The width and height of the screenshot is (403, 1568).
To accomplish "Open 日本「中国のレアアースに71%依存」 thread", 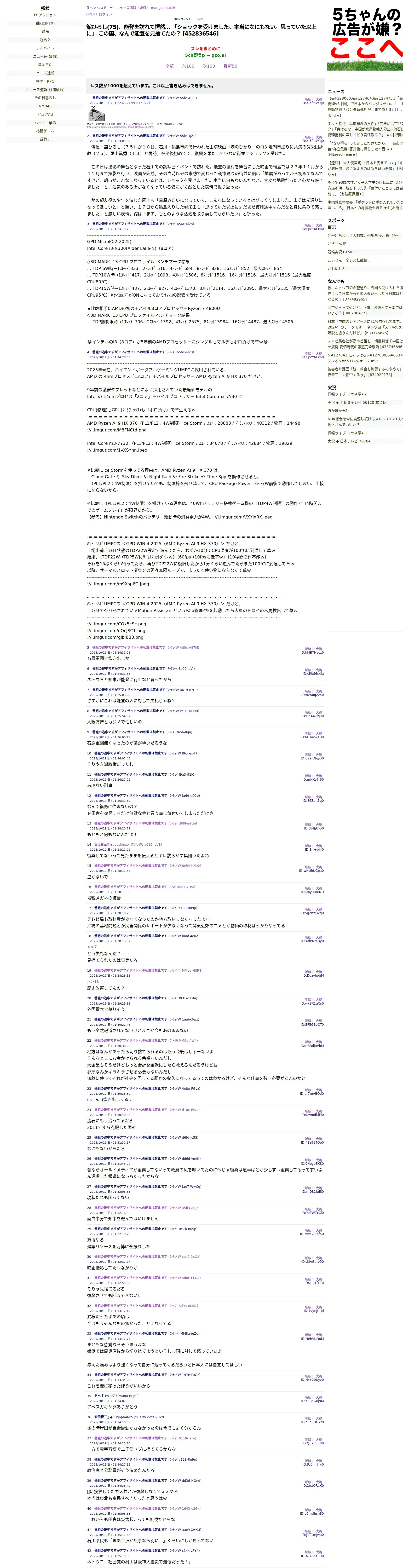I will (x=365, y=327).
